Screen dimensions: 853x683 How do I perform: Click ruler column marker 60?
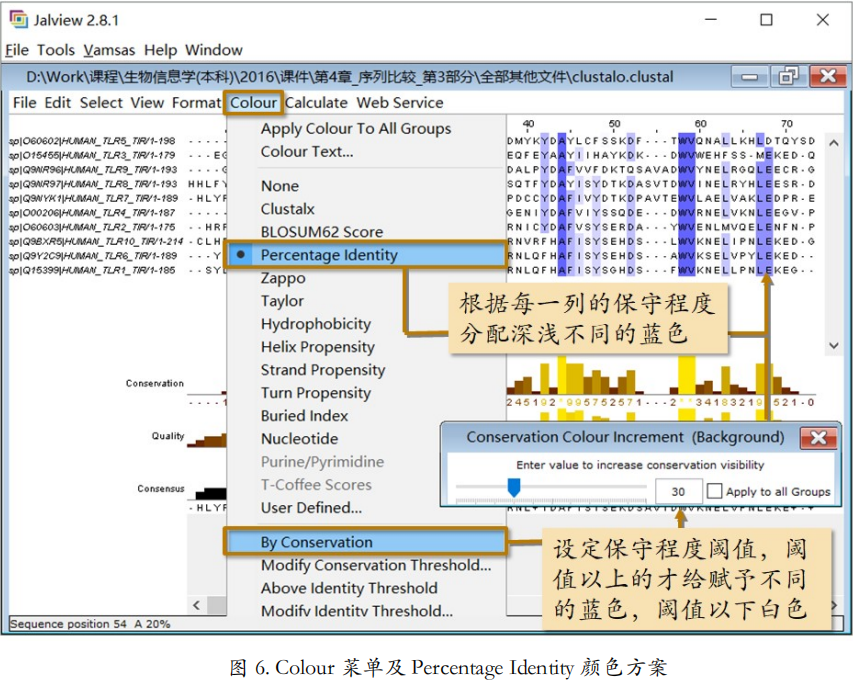pyautogui.click(x=700, y=124)
